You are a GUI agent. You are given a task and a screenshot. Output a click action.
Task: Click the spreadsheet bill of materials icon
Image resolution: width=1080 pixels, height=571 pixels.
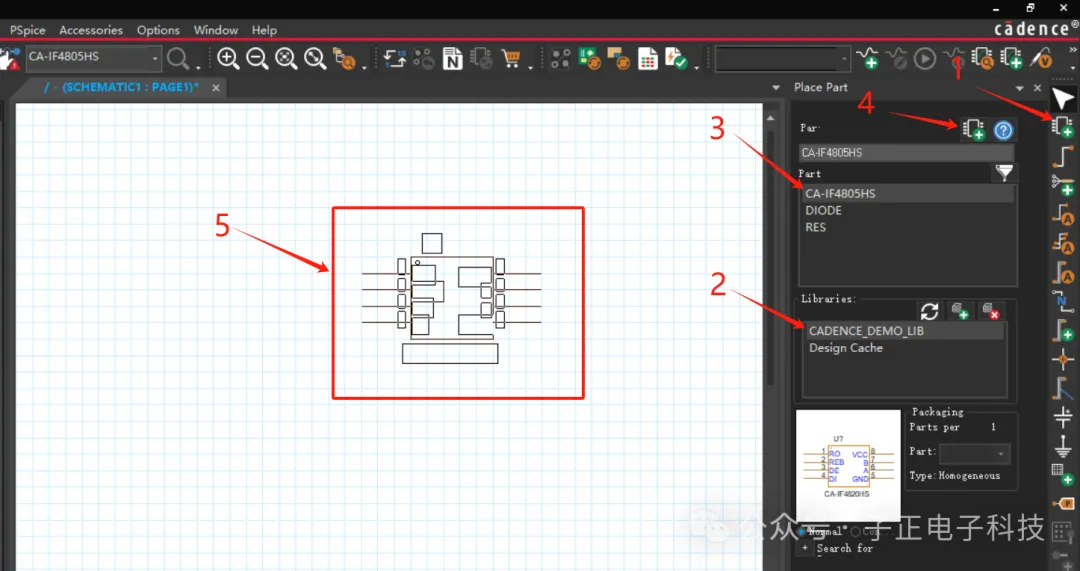pos(647,59)
